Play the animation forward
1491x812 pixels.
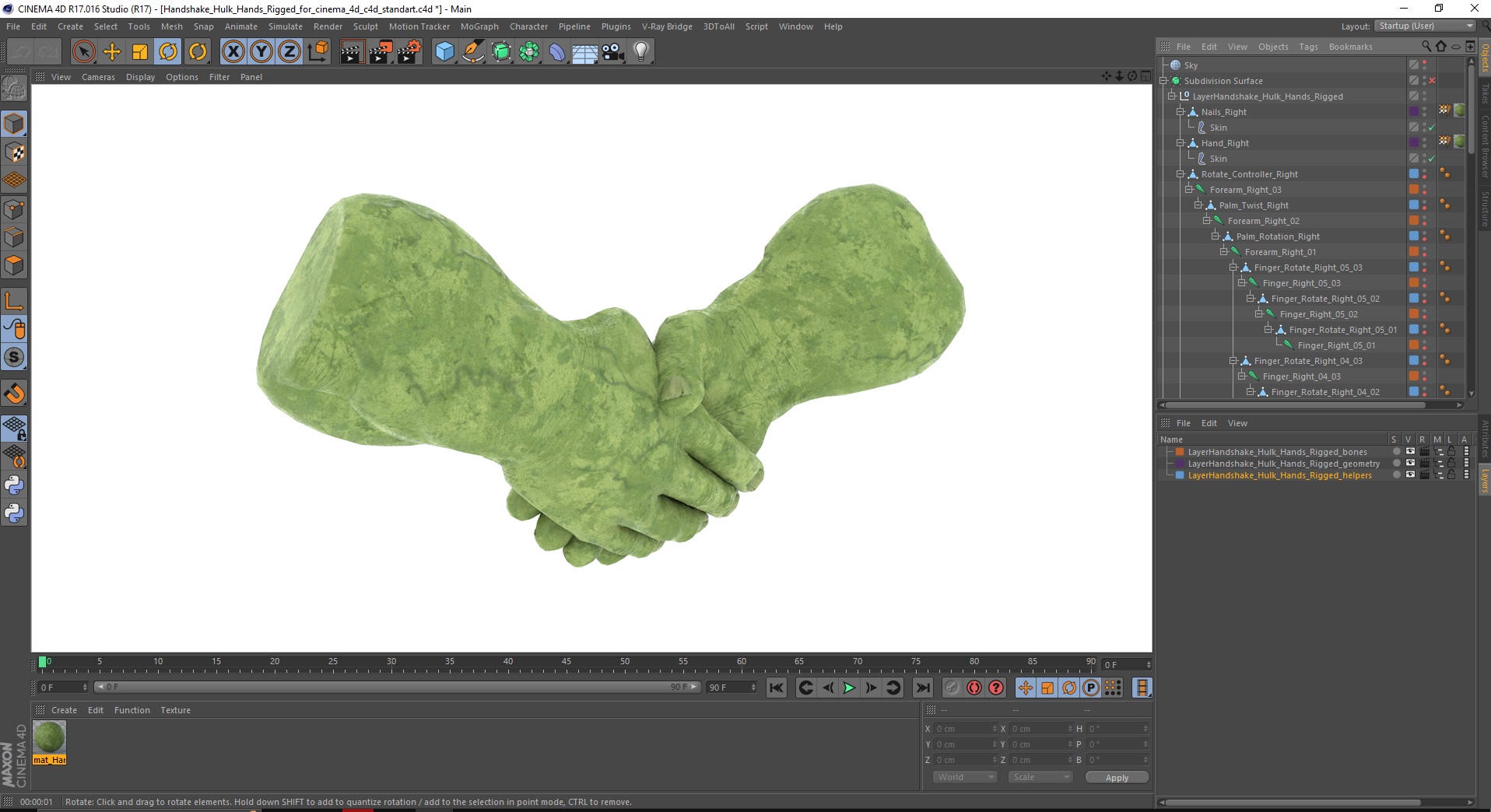click(x=849, y=688)
